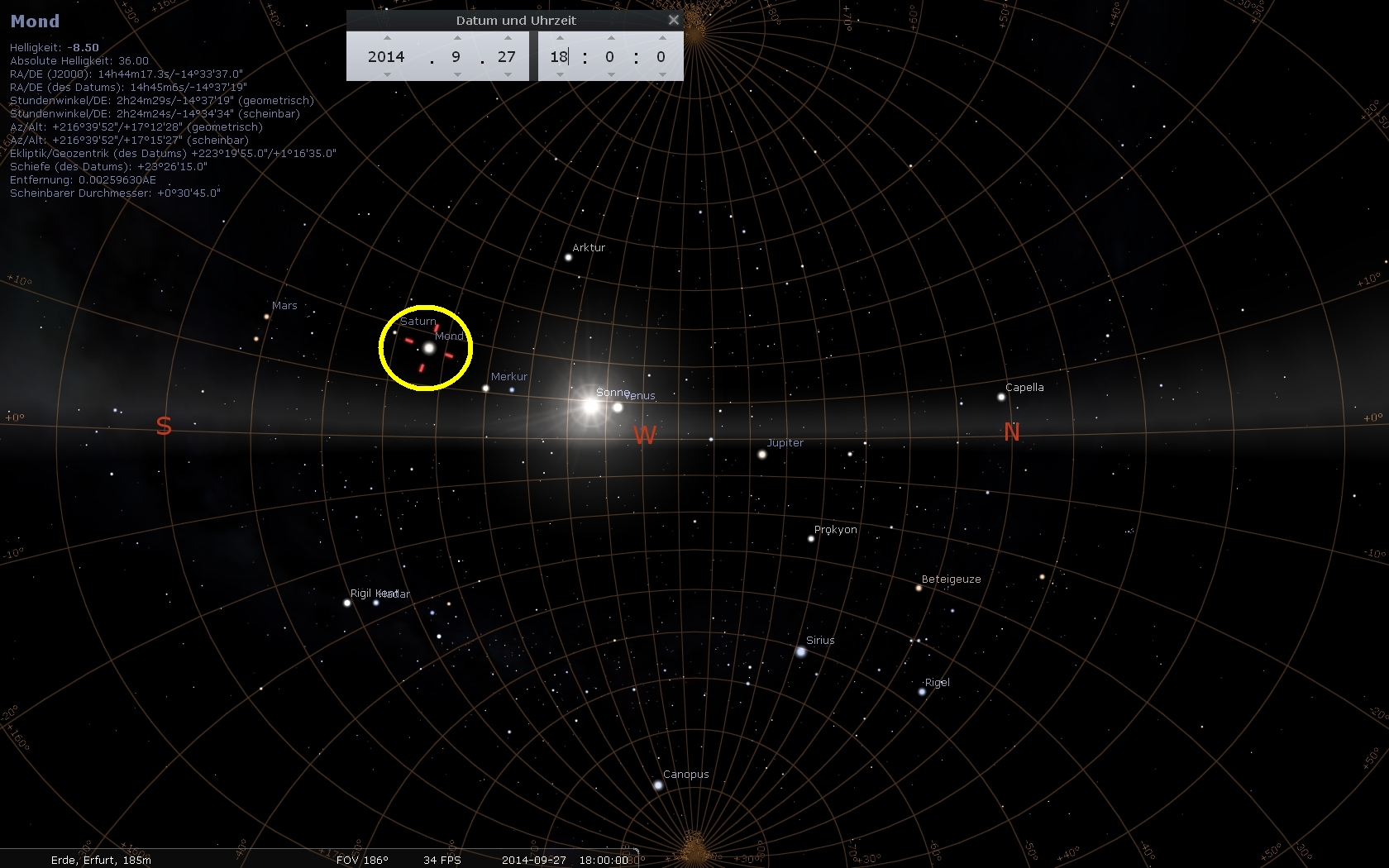1389x868 pixels.
Task: Click the "RA/DE (J2000)" info line
Action: pos(126,74)
